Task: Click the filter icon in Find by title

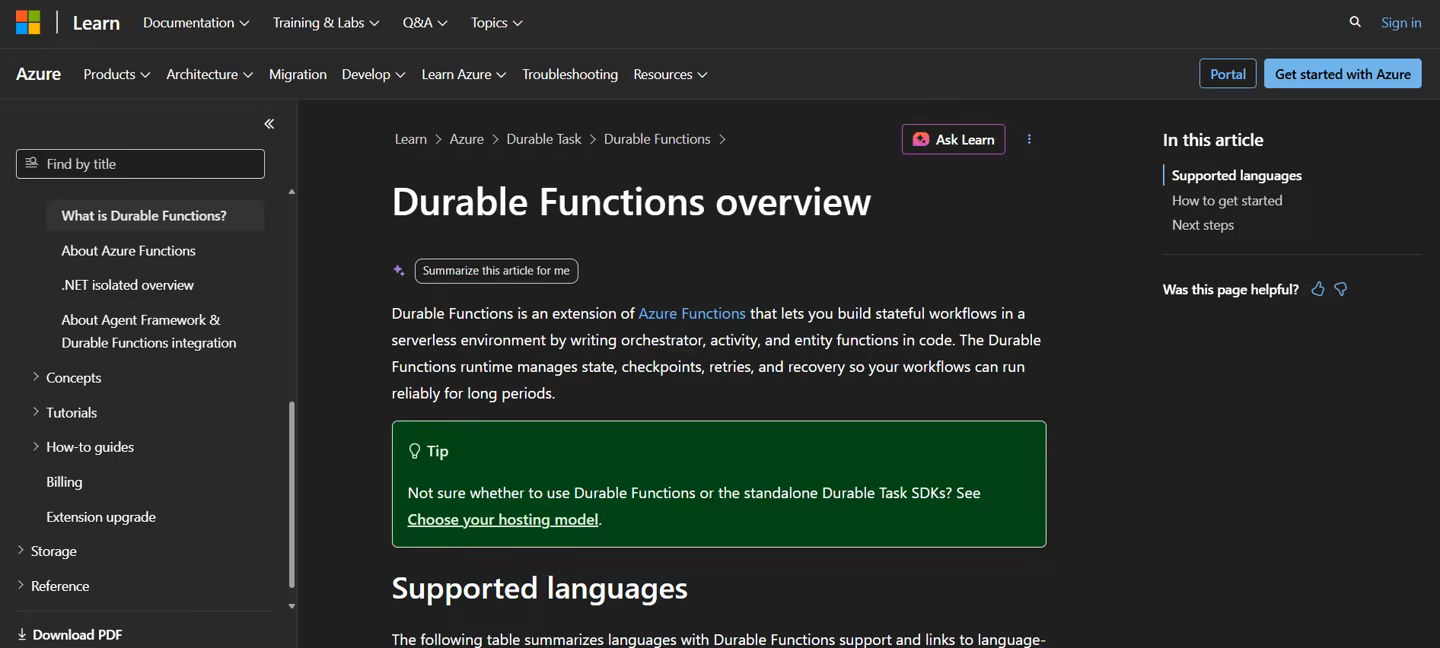Action: [x=32, y=163]
